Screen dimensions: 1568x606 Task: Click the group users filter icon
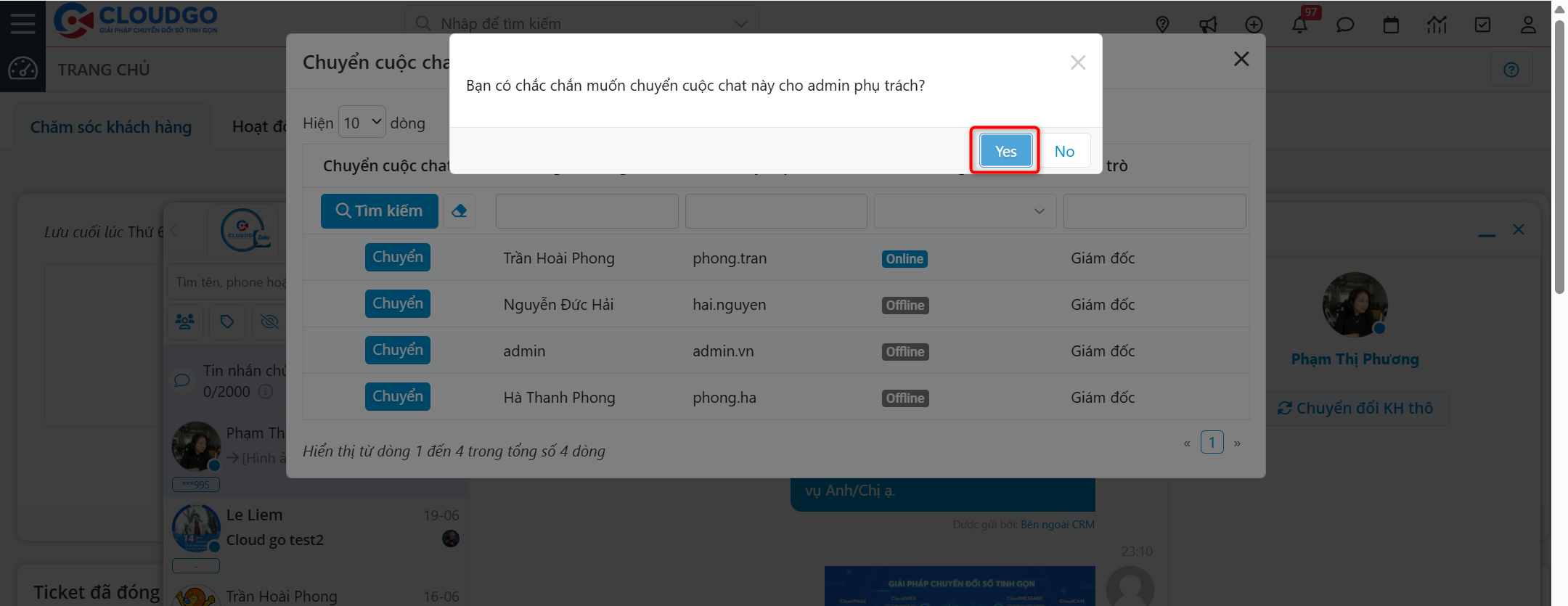(185, 322)
